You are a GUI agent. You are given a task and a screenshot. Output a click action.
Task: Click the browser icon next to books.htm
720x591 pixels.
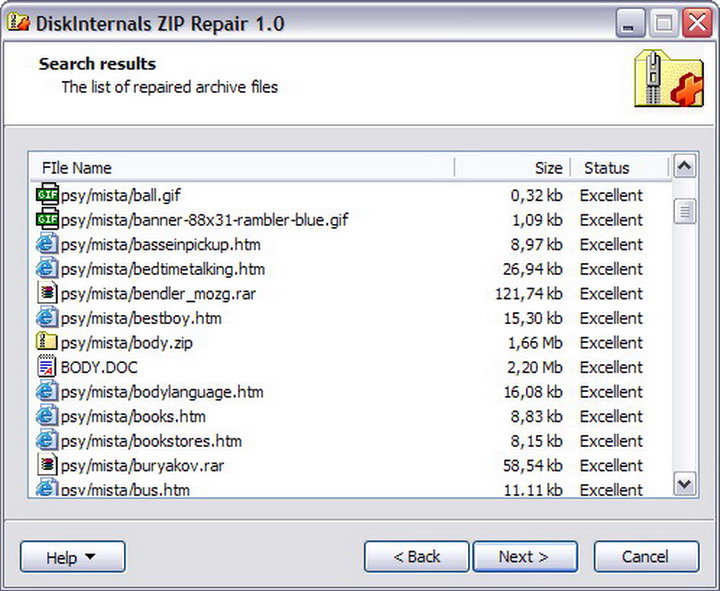tap(47, 416)
